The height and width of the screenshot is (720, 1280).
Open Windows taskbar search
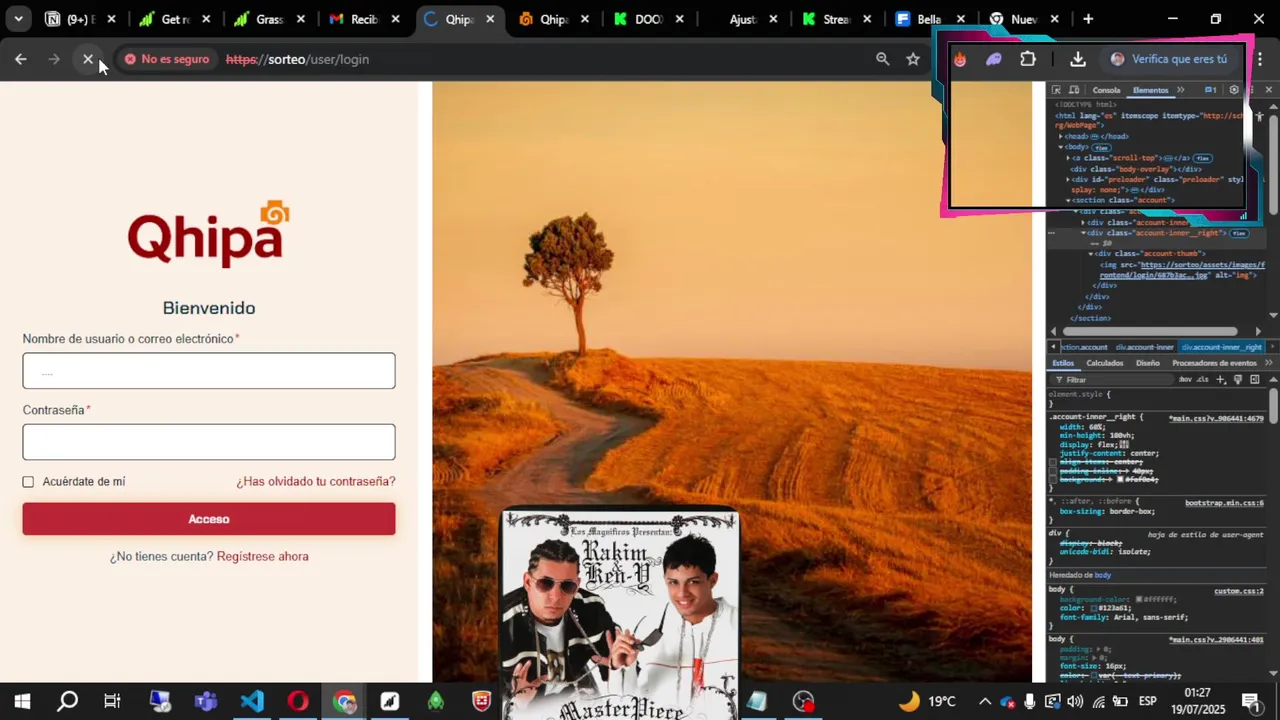67,701
